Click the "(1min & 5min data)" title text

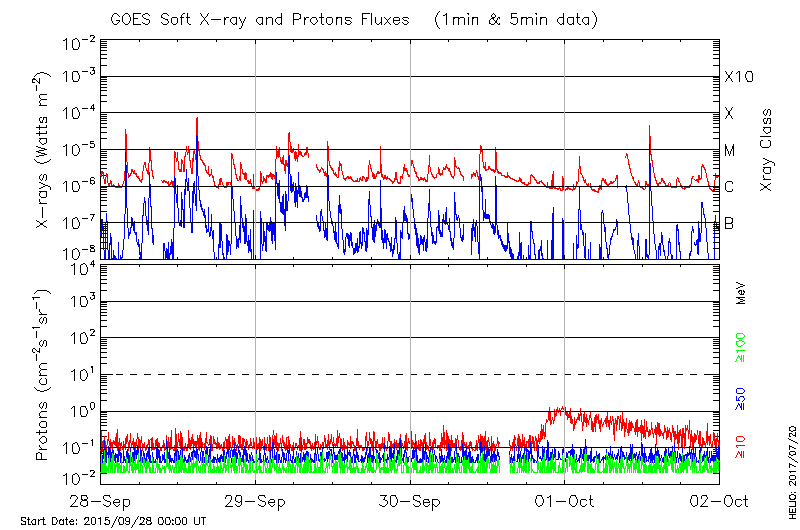click(x=514, y=19)
